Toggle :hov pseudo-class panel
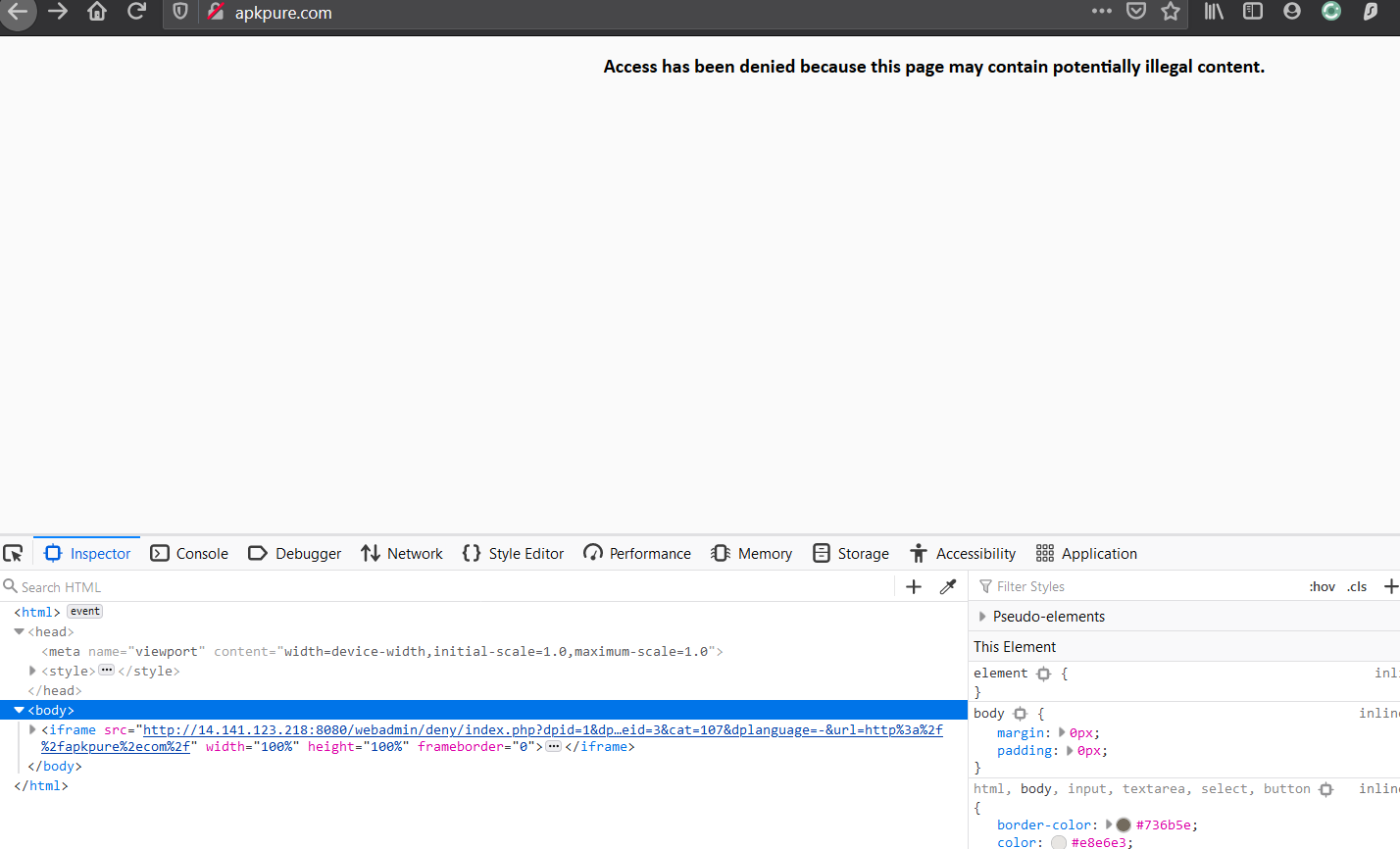The image size is (1400, 849). click(x=1322, y=587)
